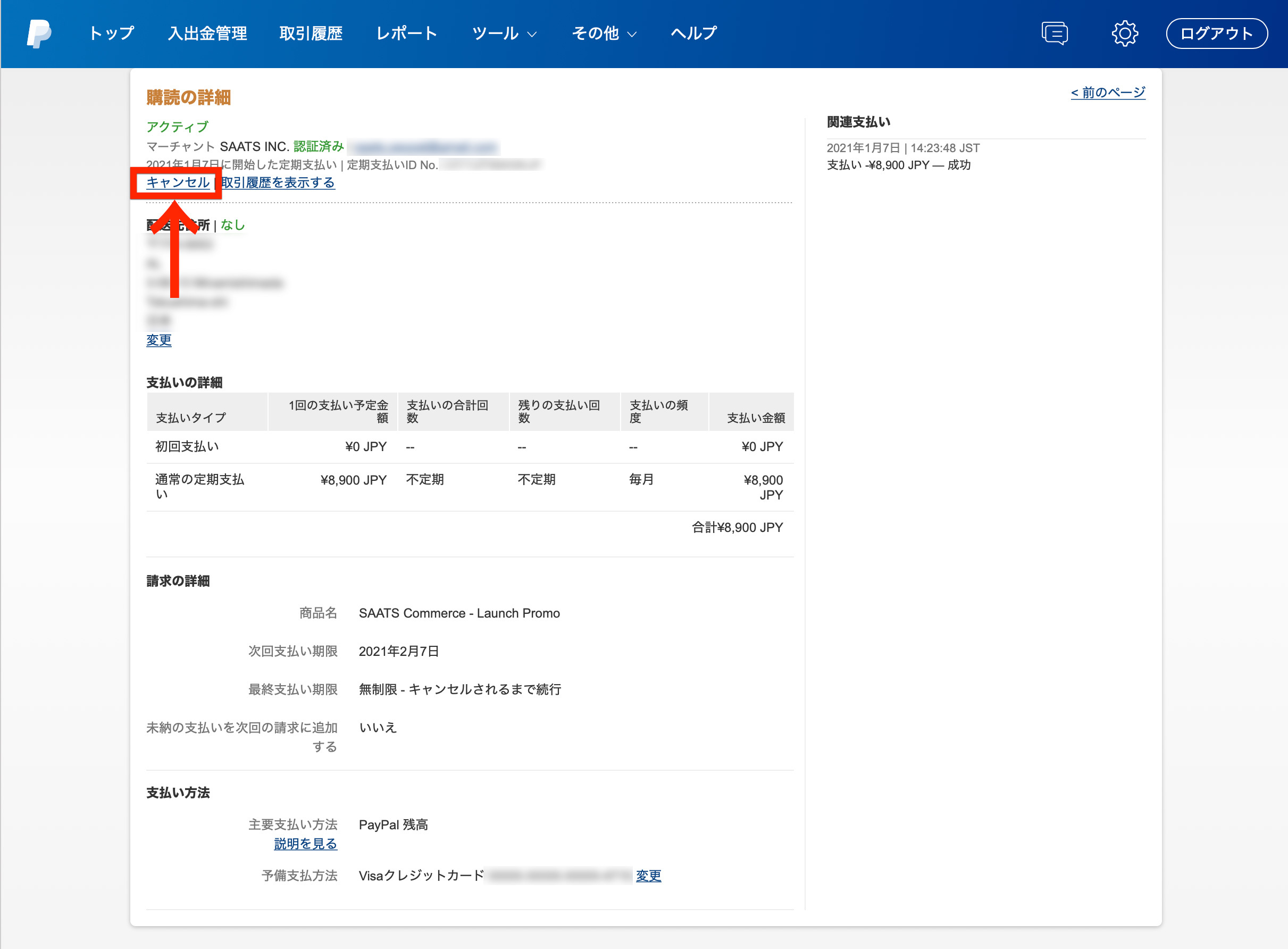The height and width of the screenshot is (949, 1288).
Task: Click the PayPal logo icon
Action: click(39, 34)
